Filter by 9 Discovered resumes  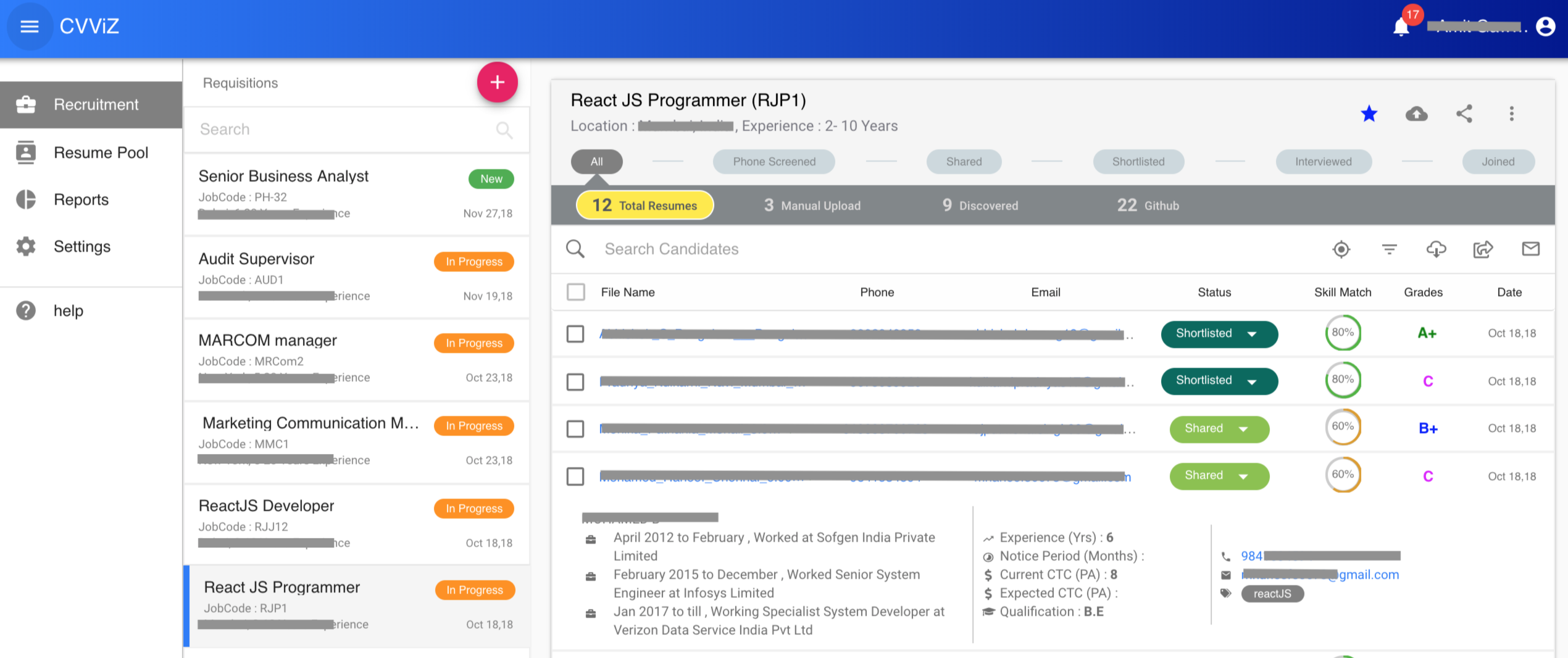(x=980, y=205)
